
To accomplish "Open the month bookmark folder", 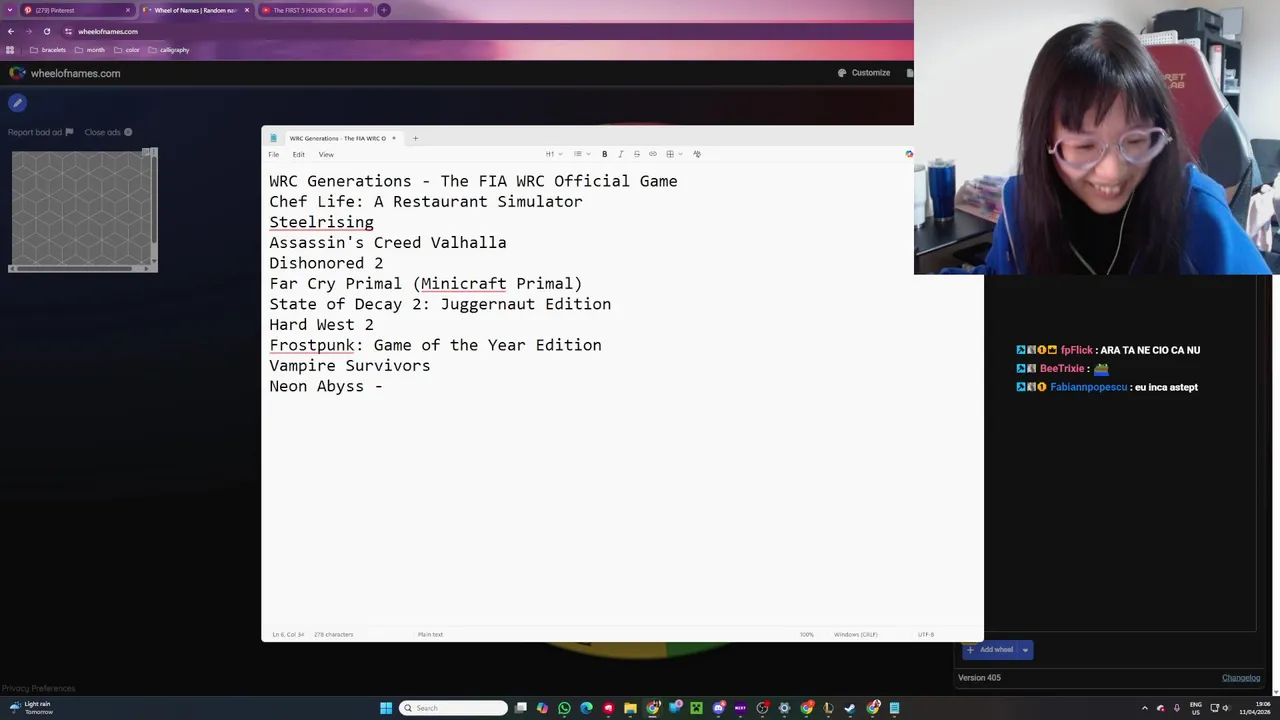I will click(x=90, y=50).
